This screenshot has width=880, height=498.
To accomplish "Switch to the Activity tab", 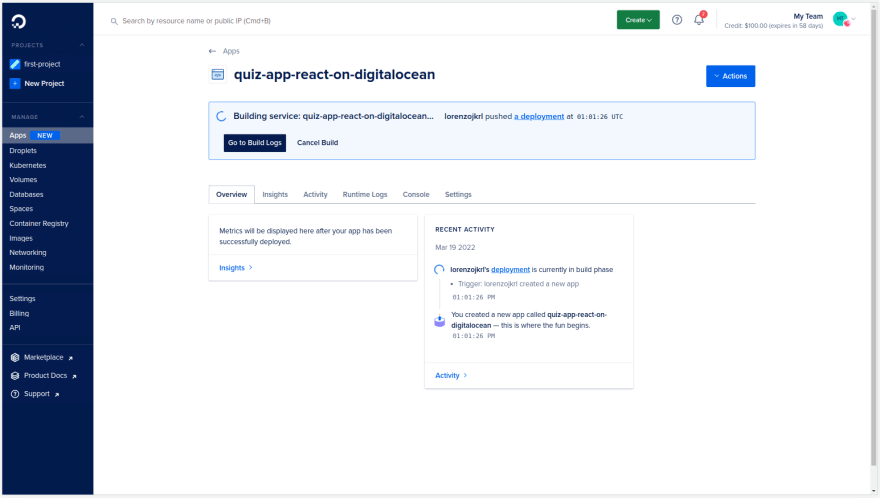I will point(315,194).
